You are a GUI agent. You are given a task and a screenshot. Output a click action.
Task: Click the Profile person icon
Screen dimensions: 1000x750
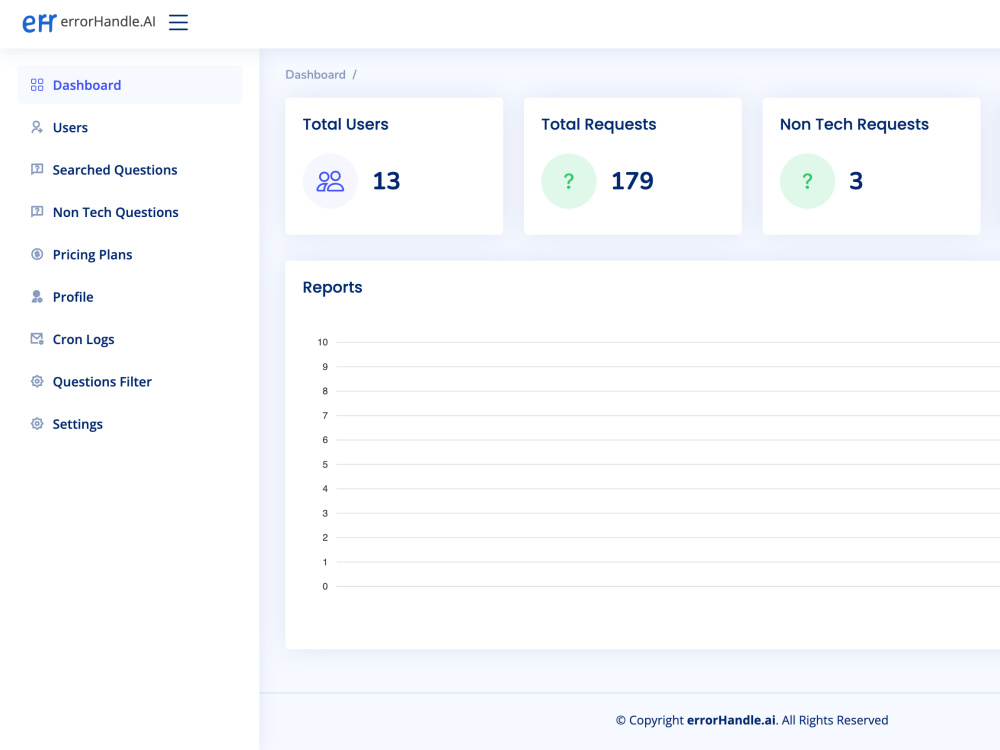(37, 297)
